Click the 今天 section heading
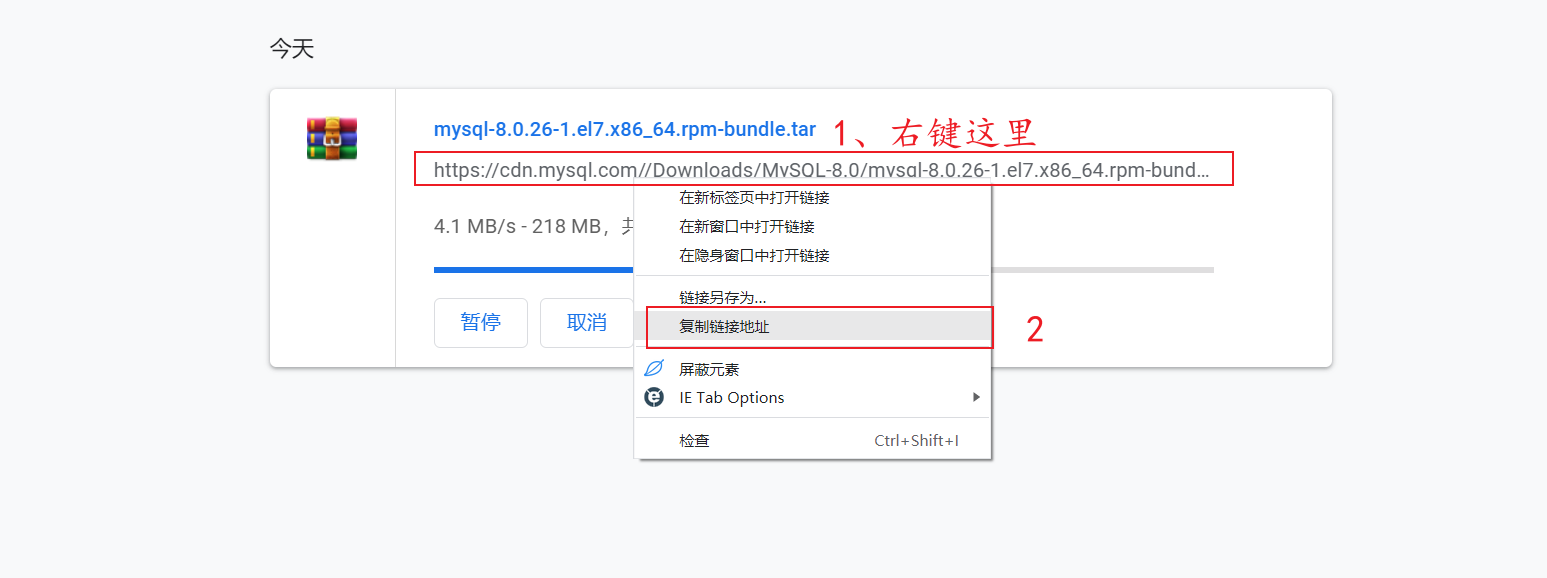This screenshot has height=578, width=1547. tap(291, 46)
